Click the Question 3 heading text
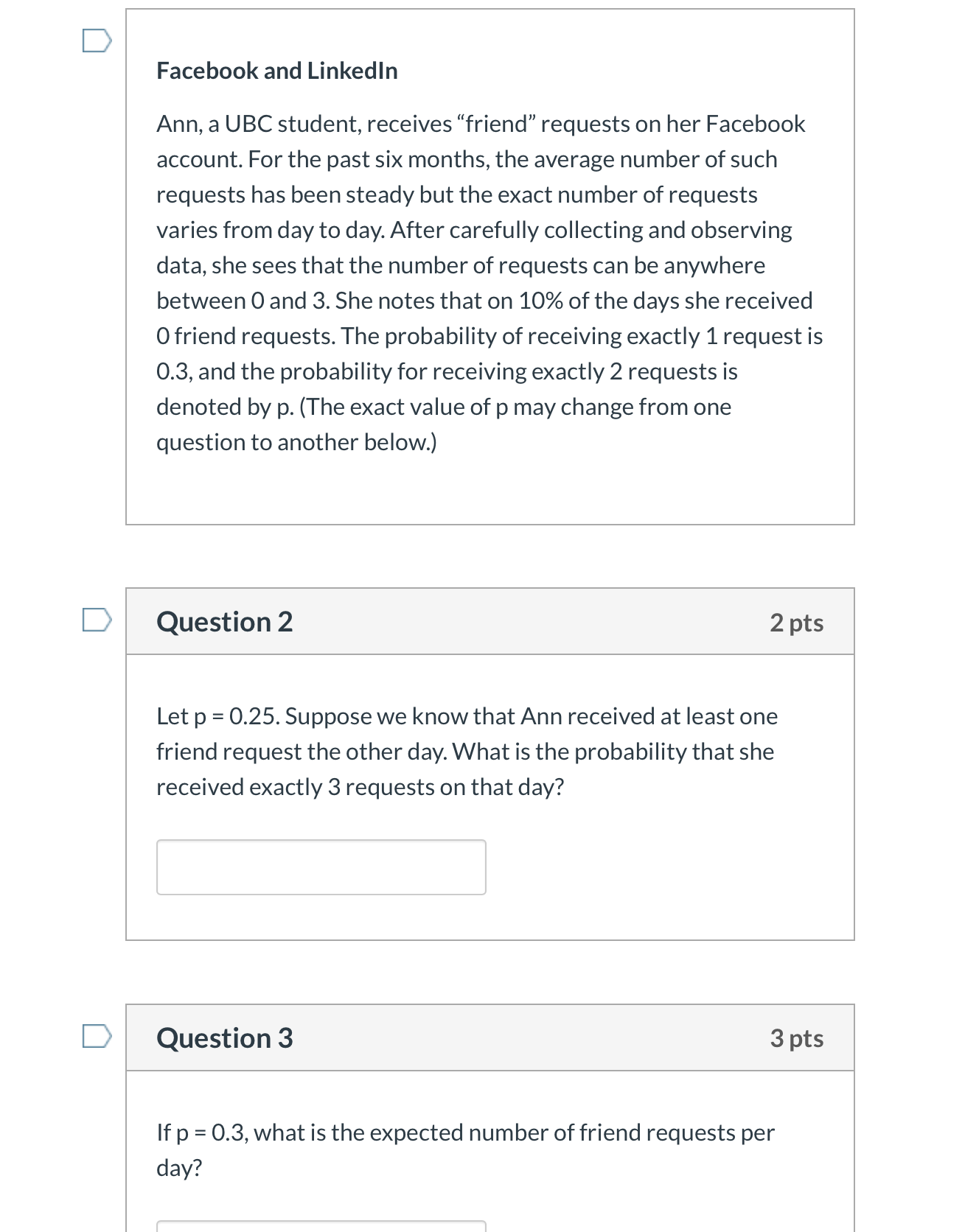 coord(224,1038)
